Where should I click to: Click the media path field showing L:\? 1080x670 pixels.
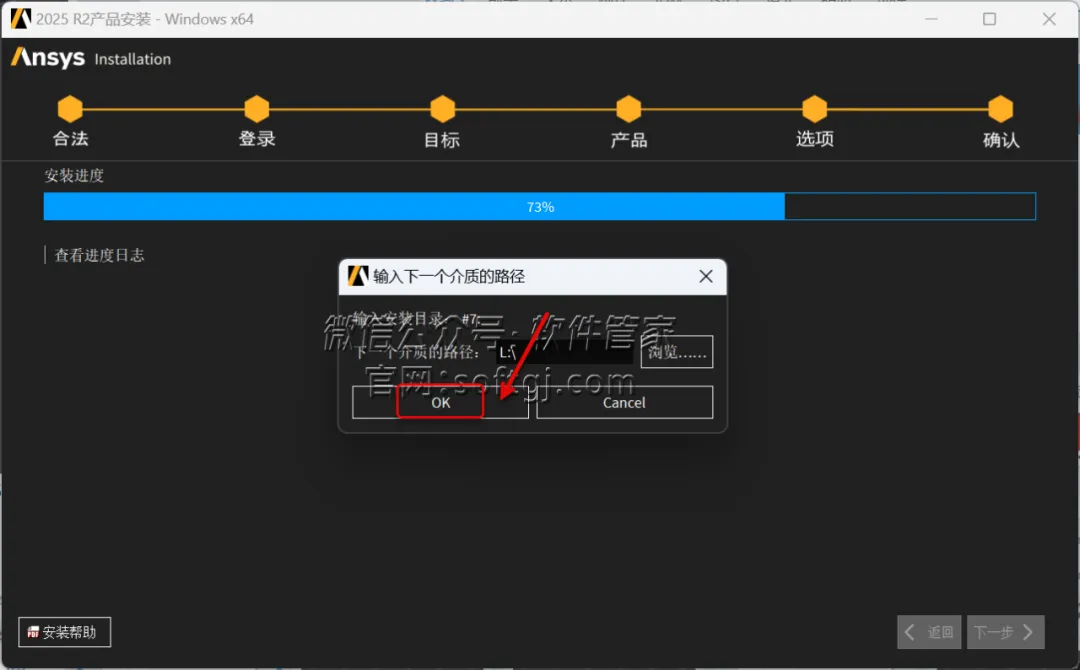564,353
